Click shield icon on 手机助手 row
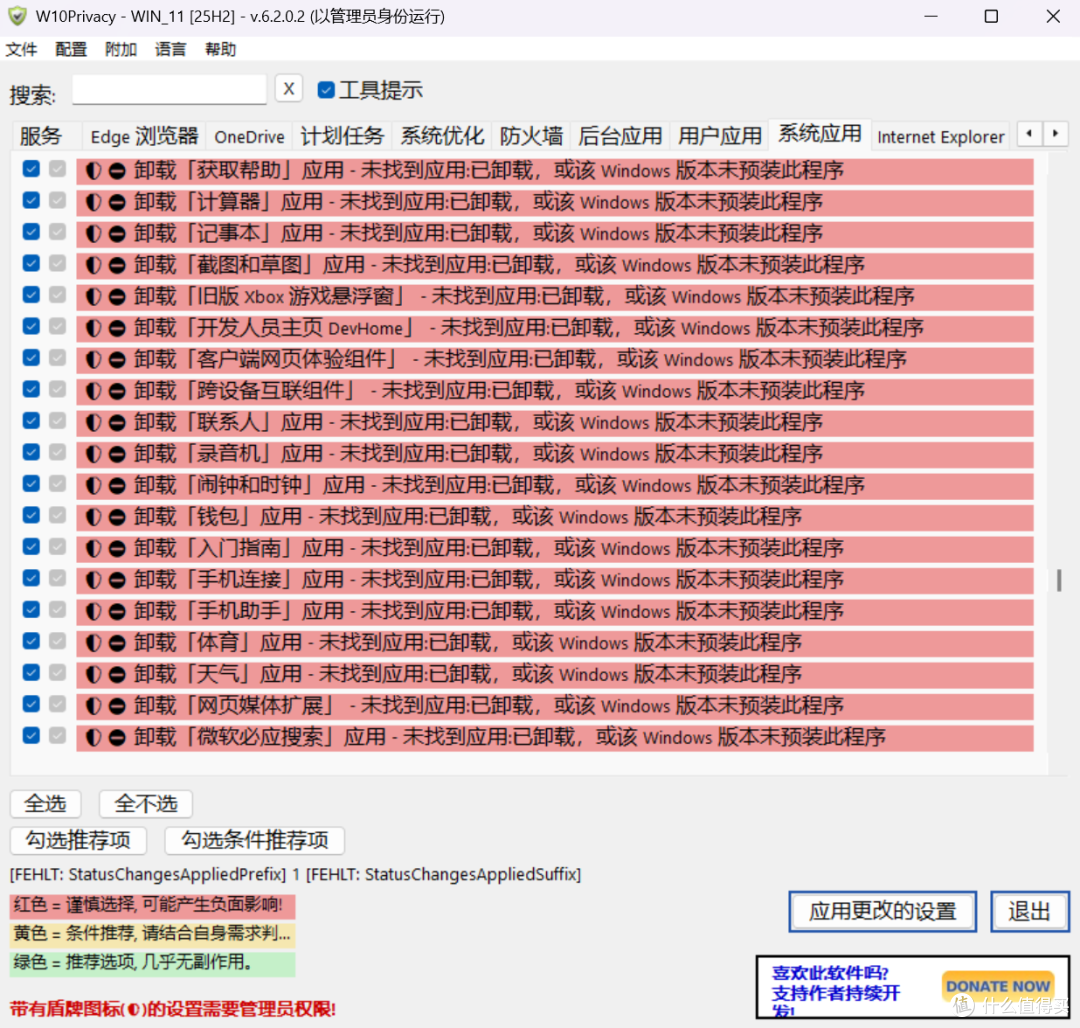This screenshot has width=1080, height=1028. pyautogui.click(x=94, y=611)
